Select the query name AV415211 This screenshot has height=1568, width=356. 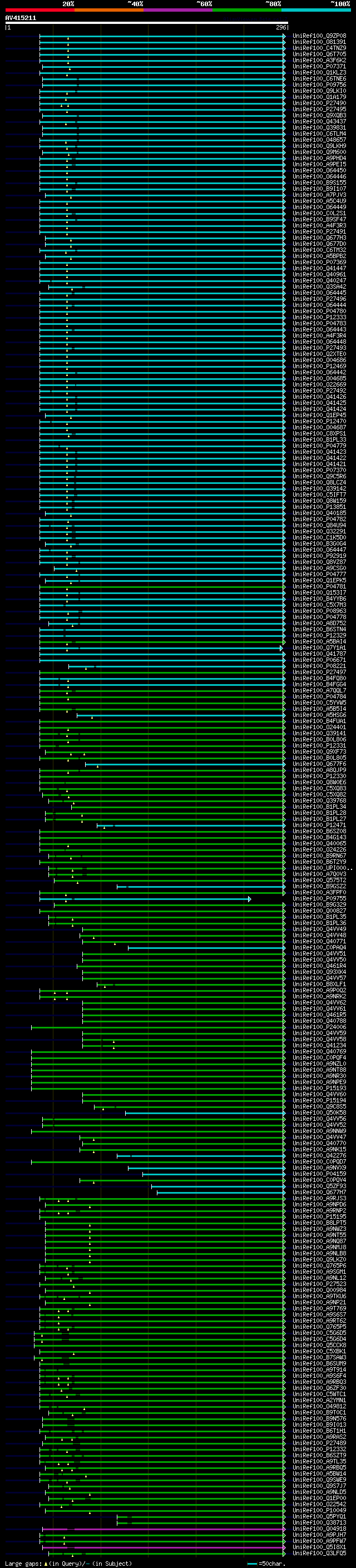click(21, 18)
